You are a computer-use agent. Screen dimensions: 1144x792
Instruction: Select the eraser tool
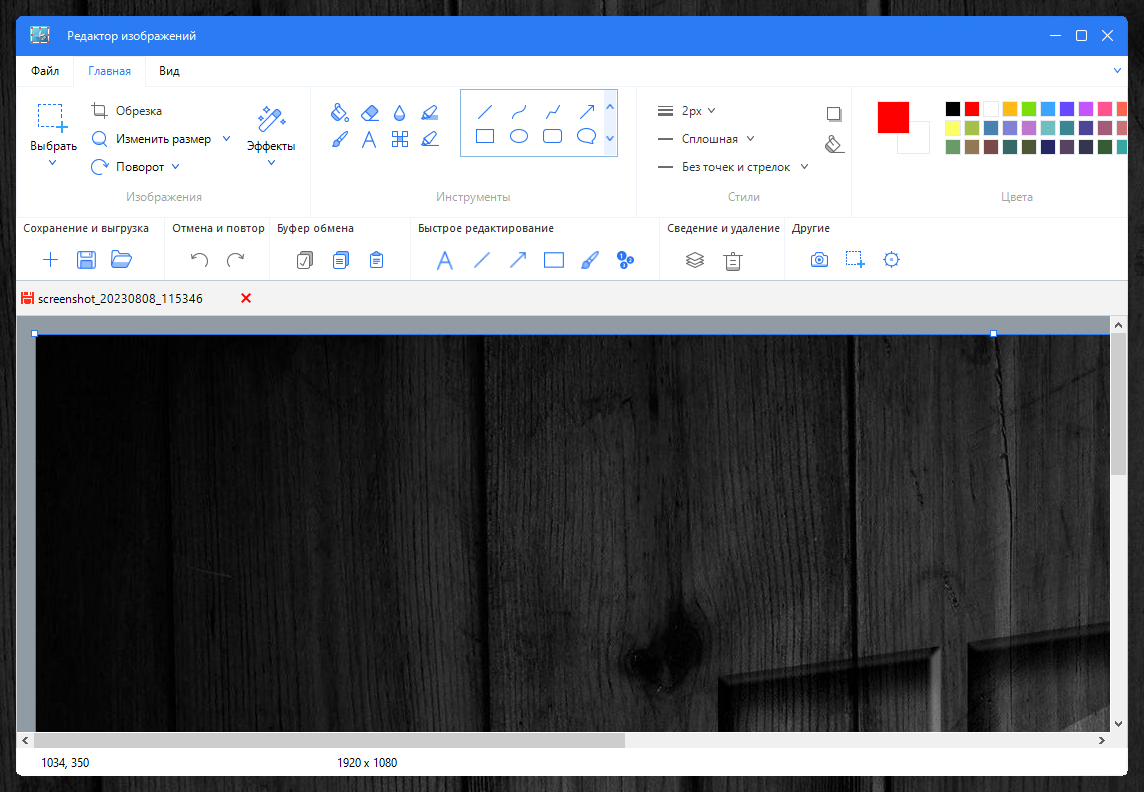pos(370,112)
